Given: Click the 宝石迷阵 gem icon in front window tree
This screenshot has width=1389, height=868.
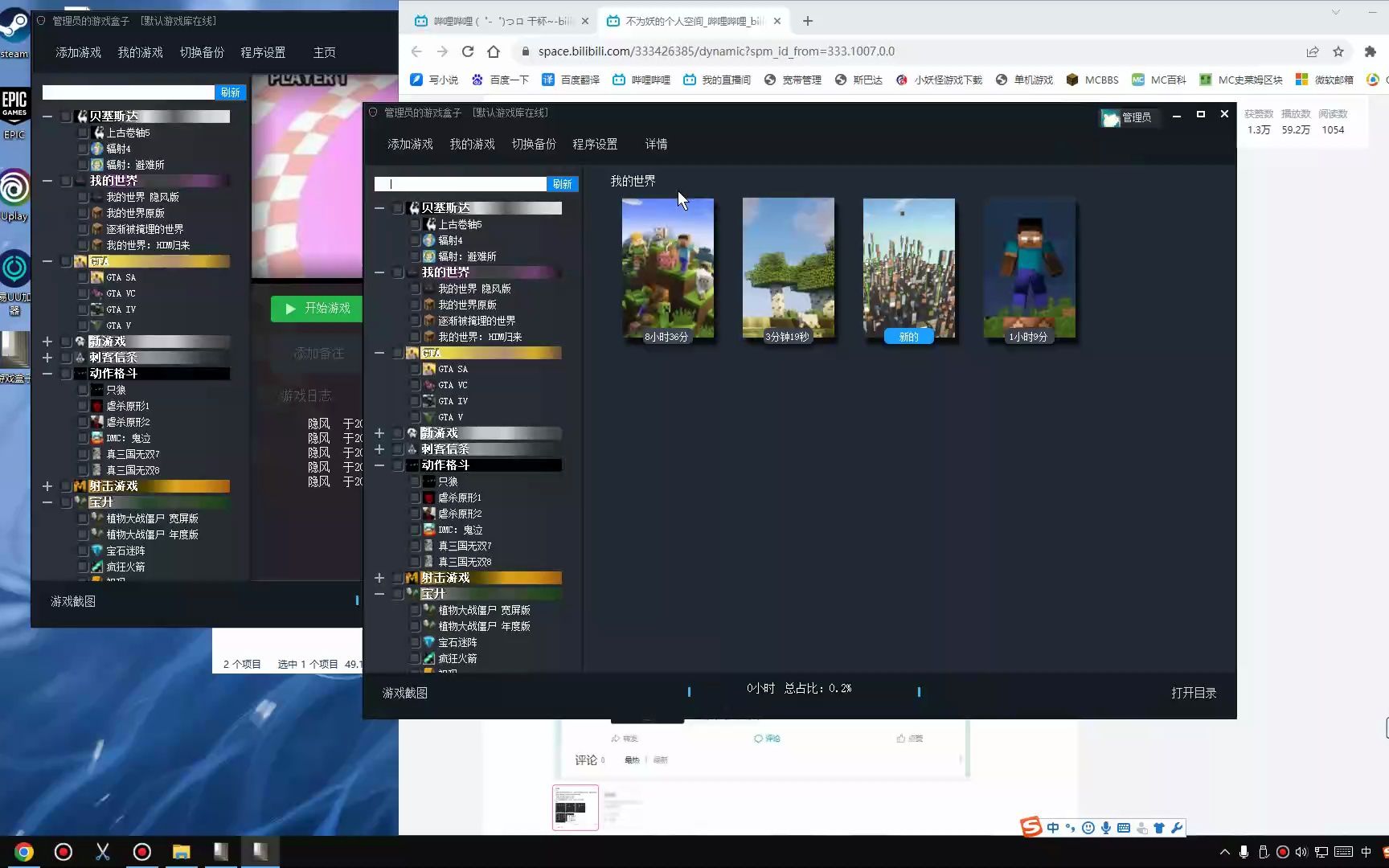Looking at the screenshot, I should click(x=430, y=642).
